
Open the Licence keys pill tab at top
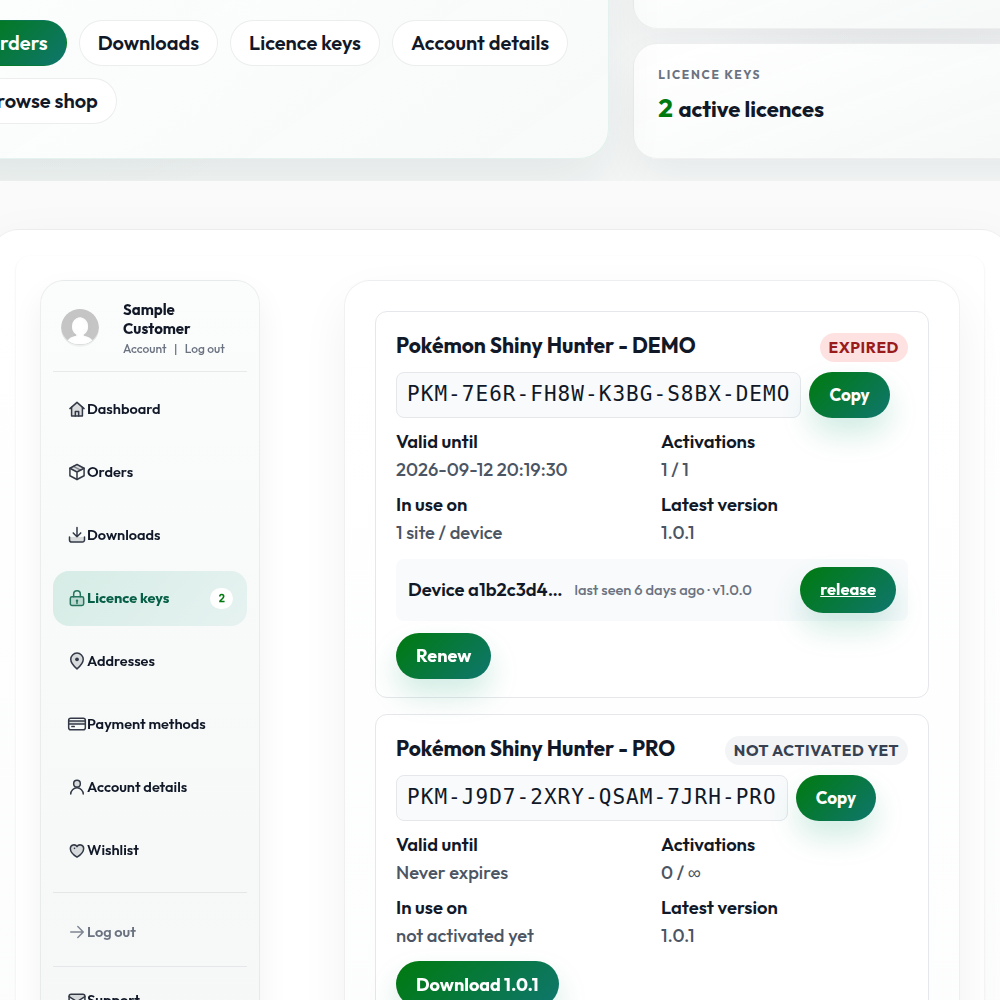pyautogui.click(x=305, y=43)
